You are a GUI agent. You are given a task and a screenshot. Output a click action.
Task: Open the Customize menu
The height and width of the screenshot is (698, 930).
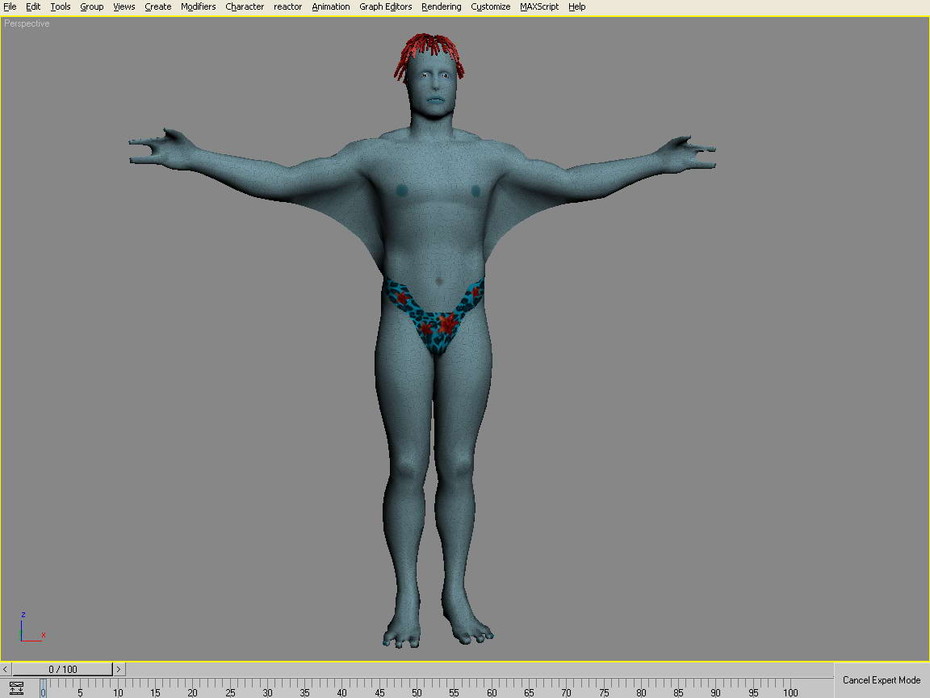pos(490,7)
